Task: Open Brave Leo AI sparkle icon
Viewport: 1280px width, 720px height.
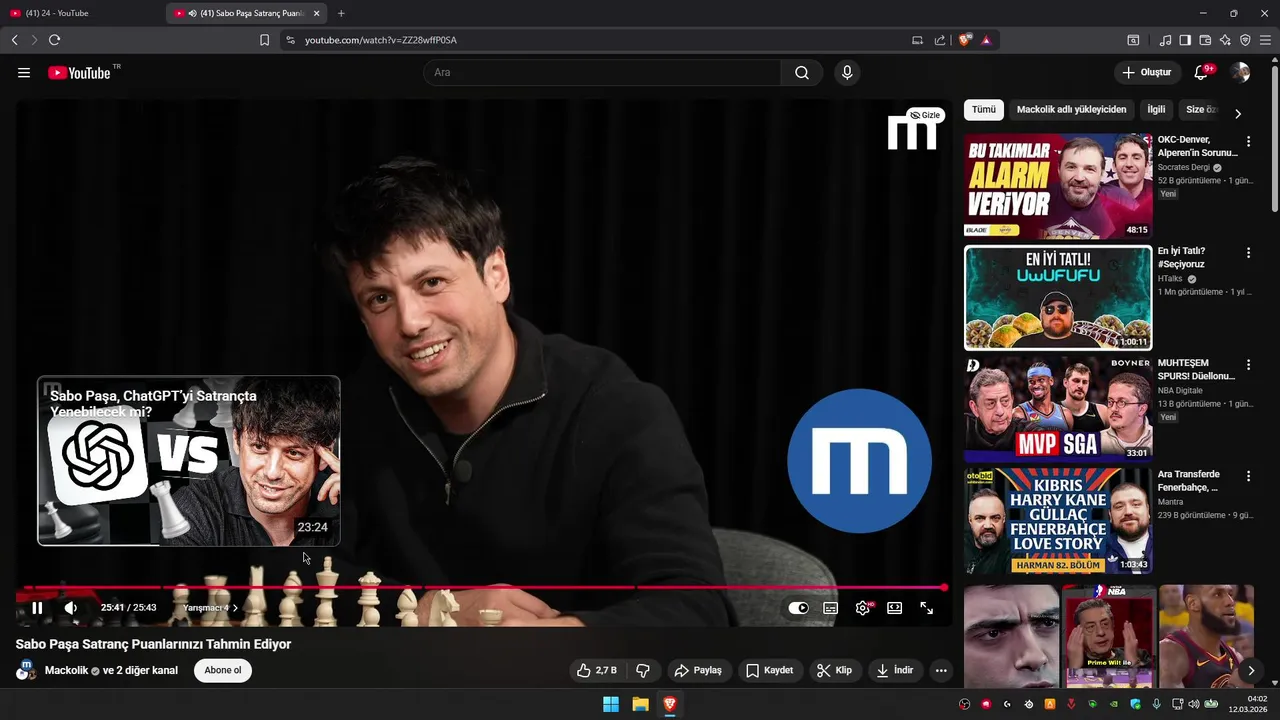Action: click(x=1225, y=40)
